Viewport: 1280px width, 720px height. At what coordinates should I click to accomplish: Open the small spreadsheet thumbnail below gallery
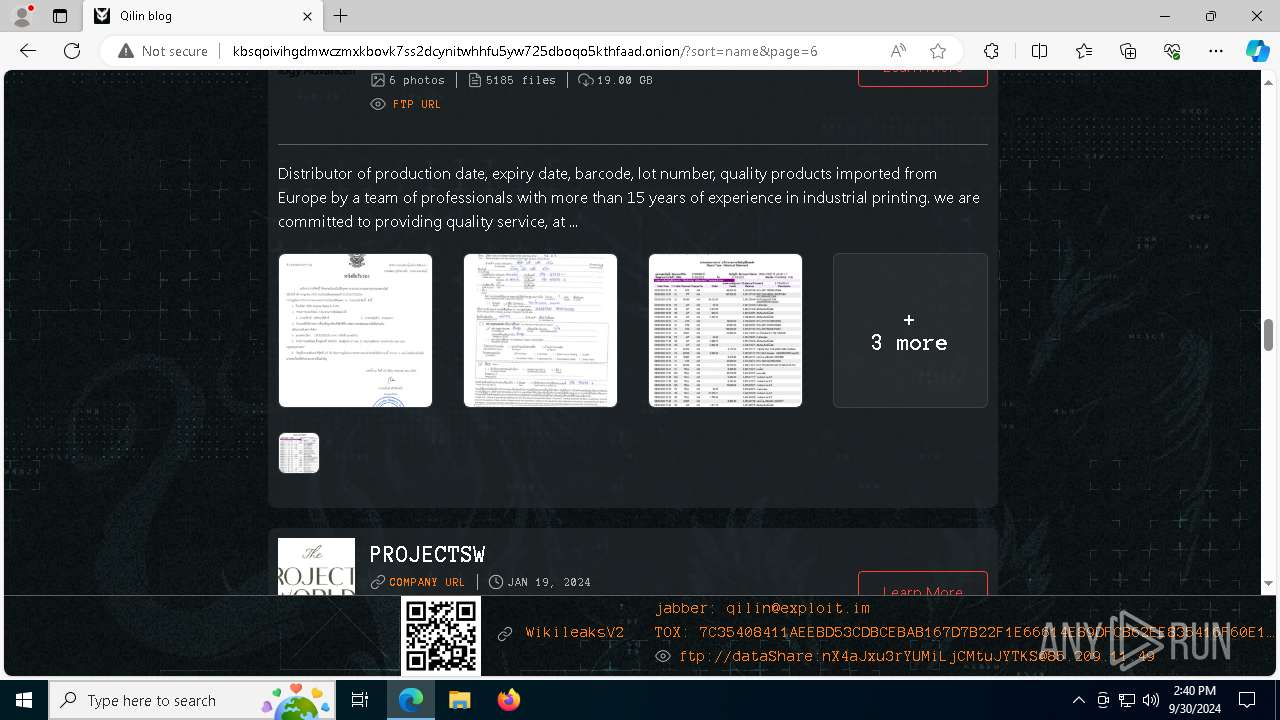pyautogui.click(x=298, y=453)
